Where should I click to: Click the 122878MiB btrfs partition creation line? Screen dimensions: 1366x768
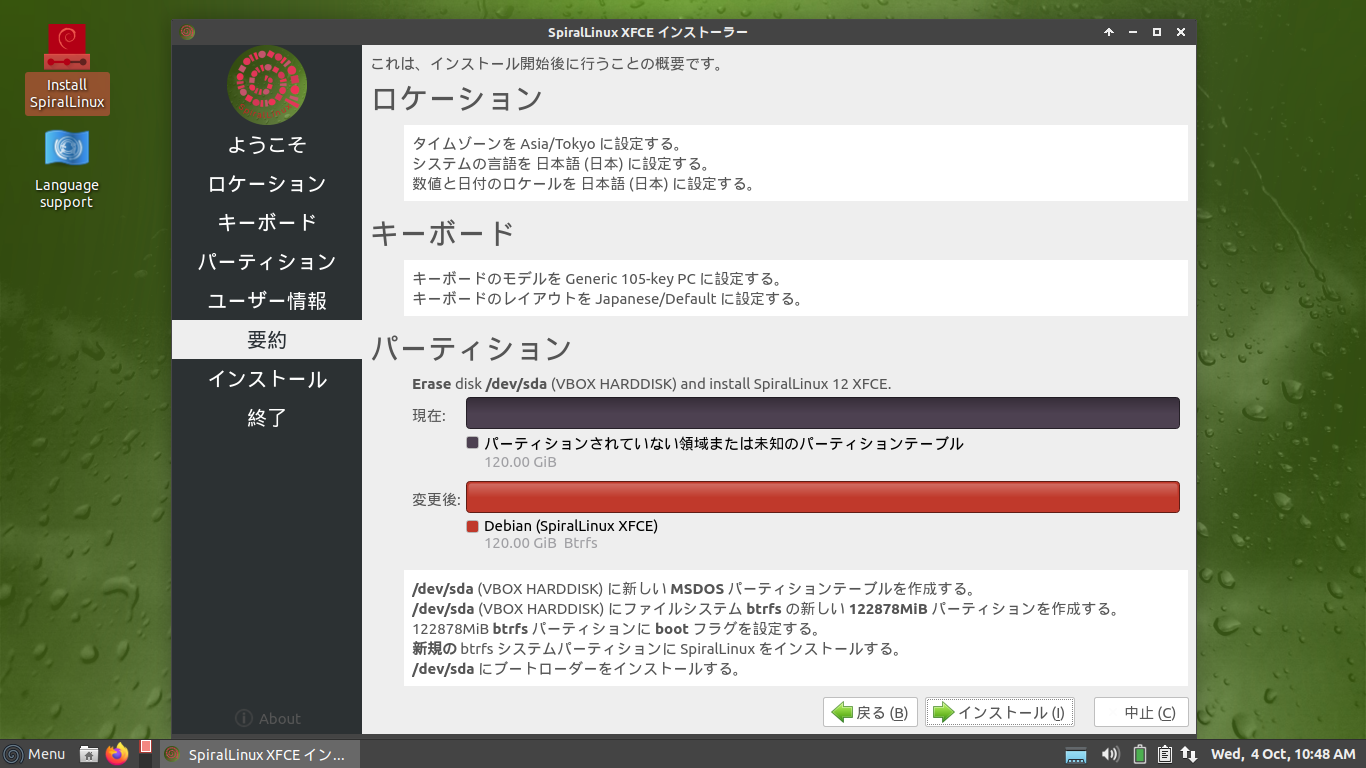coord(765,609)
